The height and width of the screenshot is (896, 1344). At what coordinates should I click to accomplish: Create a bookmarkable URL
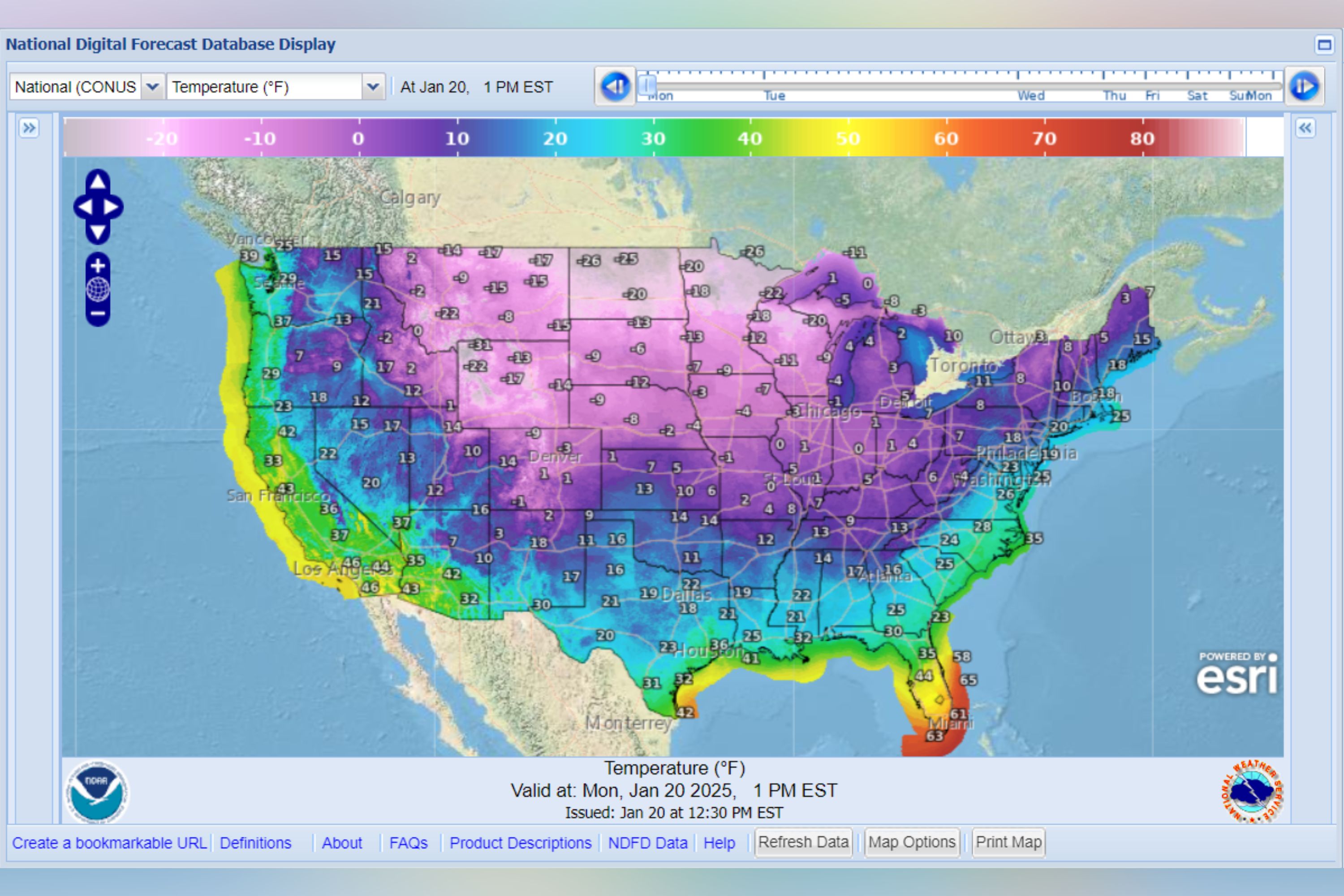(110, 843)
